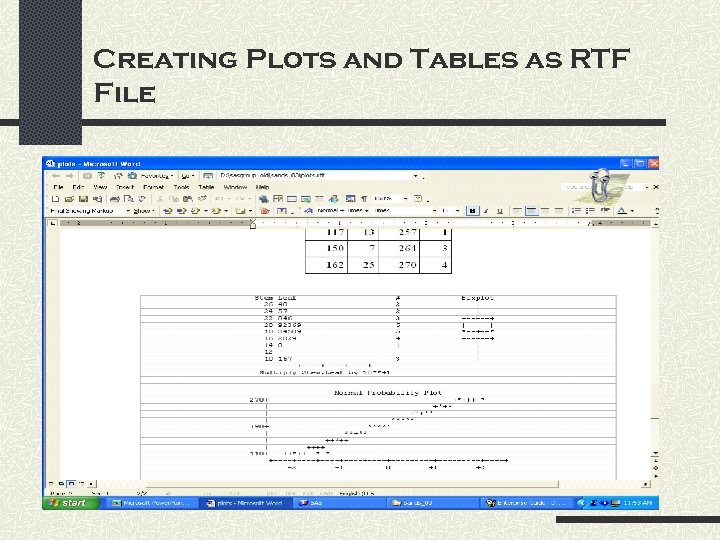
Task: Click the Web toolbar Refresh icon
Action: click(101, 176)
